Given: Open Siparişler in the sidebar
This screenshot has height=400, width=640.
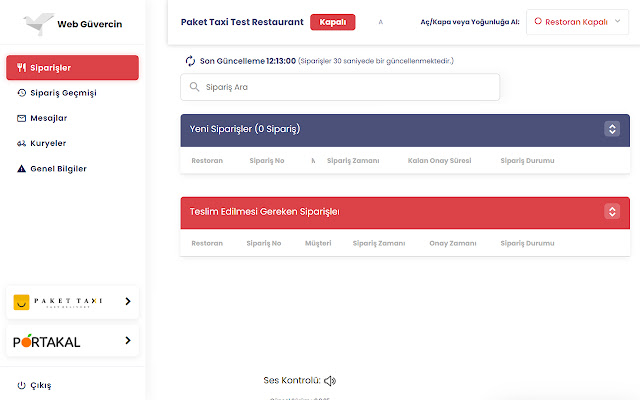Looking at the screenshot, I should tap(72, 67).
